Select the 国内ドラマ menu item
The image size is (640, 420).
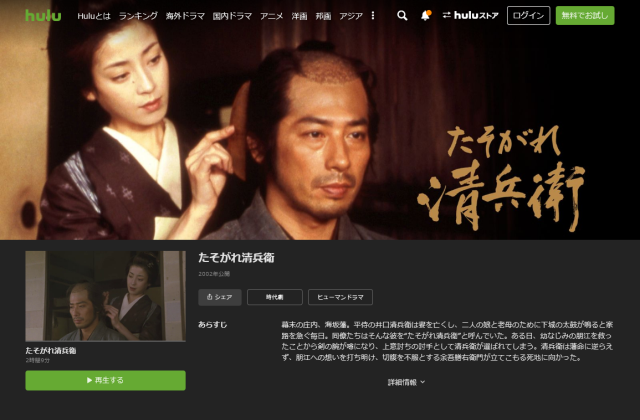click(x=232, y=16)
